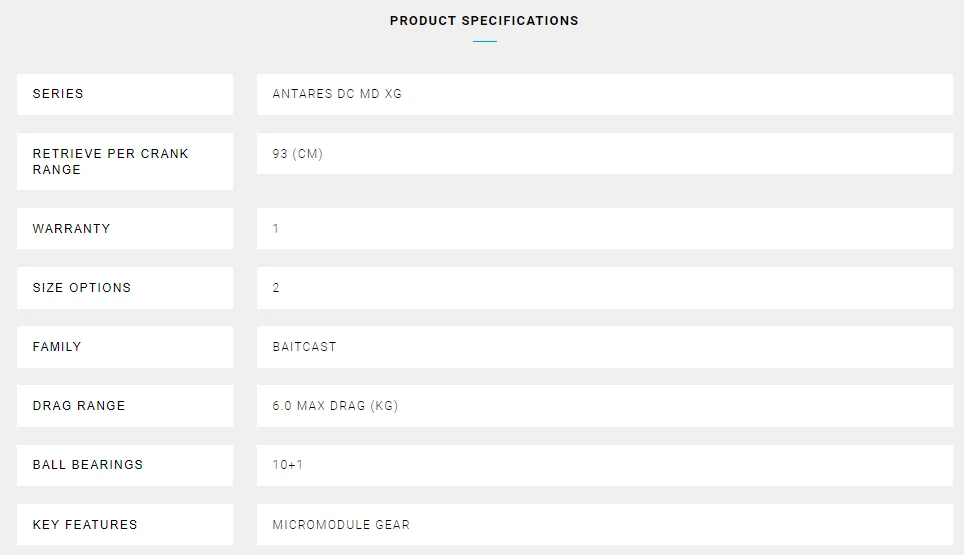Click the (KG) unit in drag value
Screen dimensions: 964x555
coord(385,406)
